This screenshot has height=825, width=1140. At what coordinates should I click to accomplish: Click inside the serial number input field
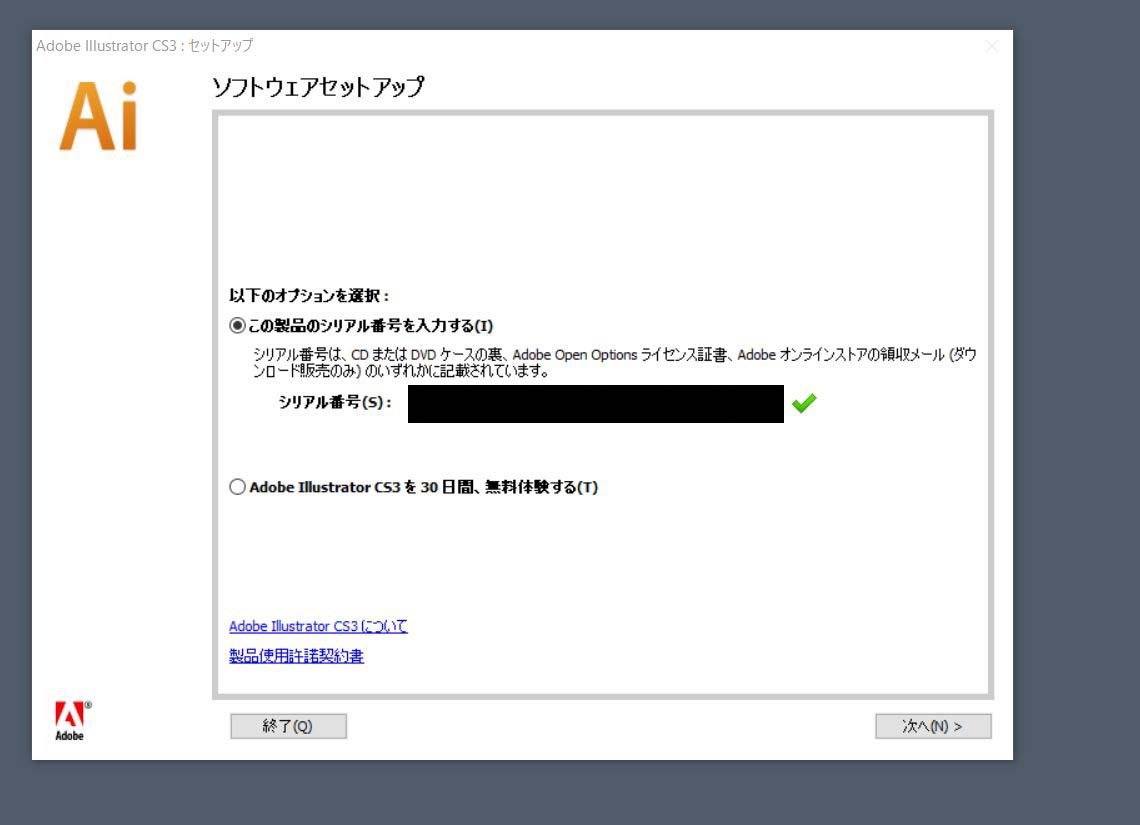click(595, 403)
